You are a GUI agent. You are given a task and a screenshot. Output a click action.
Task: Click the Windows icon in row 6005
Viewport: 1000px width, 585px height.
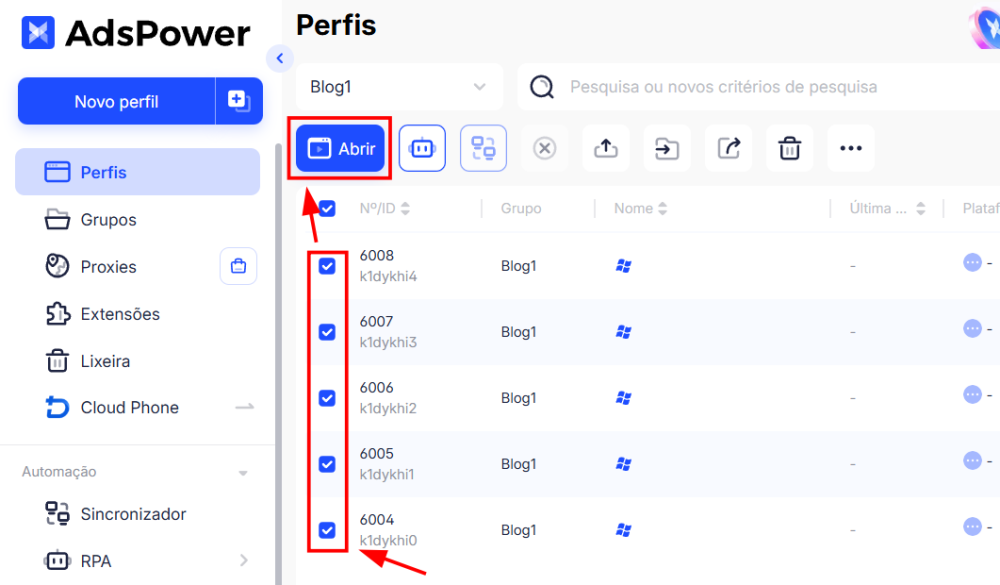click(624, 464)
